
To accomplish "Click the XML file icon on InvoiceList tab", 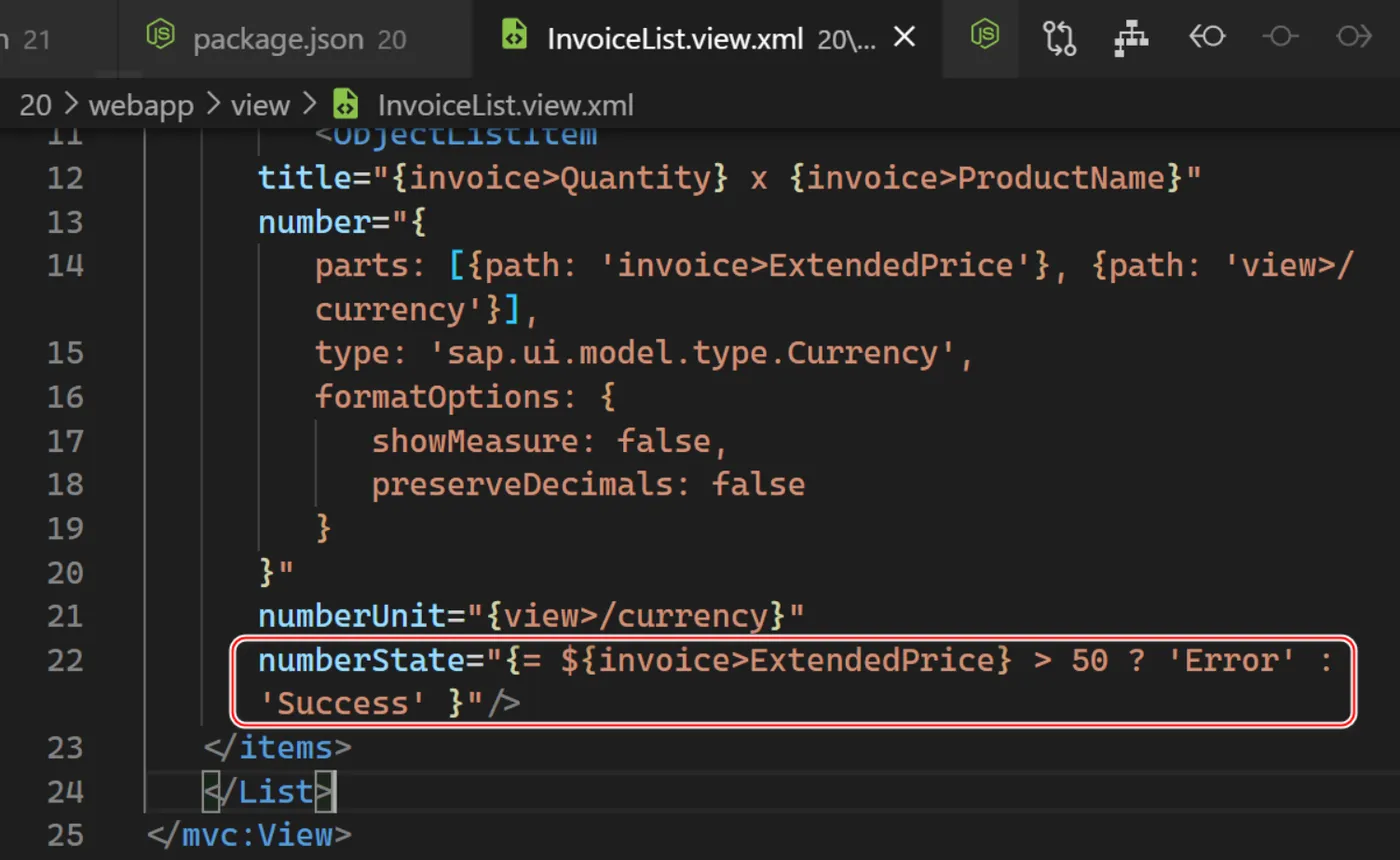I will pos(514,37).
